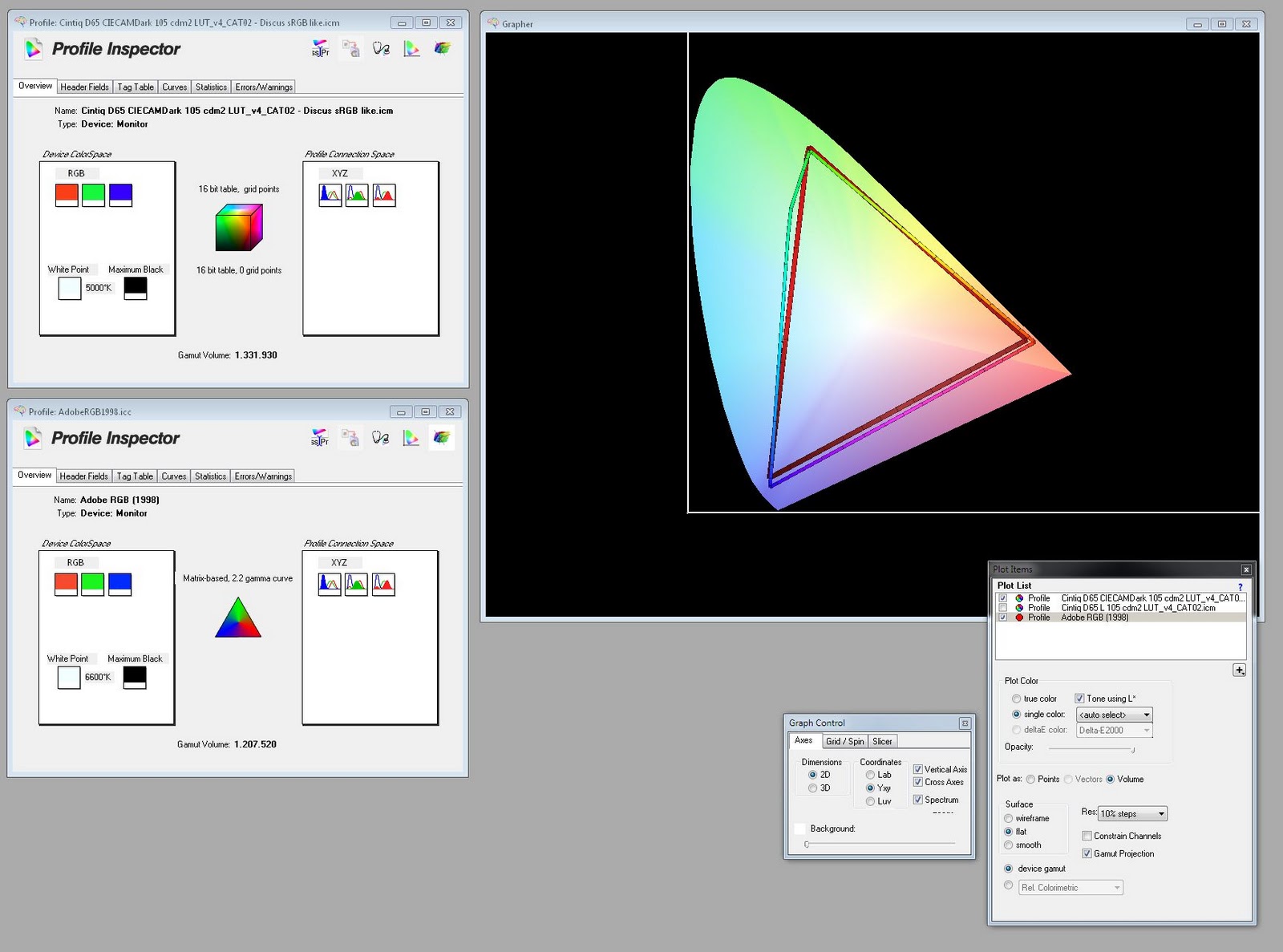Click the add profile plus icon in Plot Items

pos(1240,670)
